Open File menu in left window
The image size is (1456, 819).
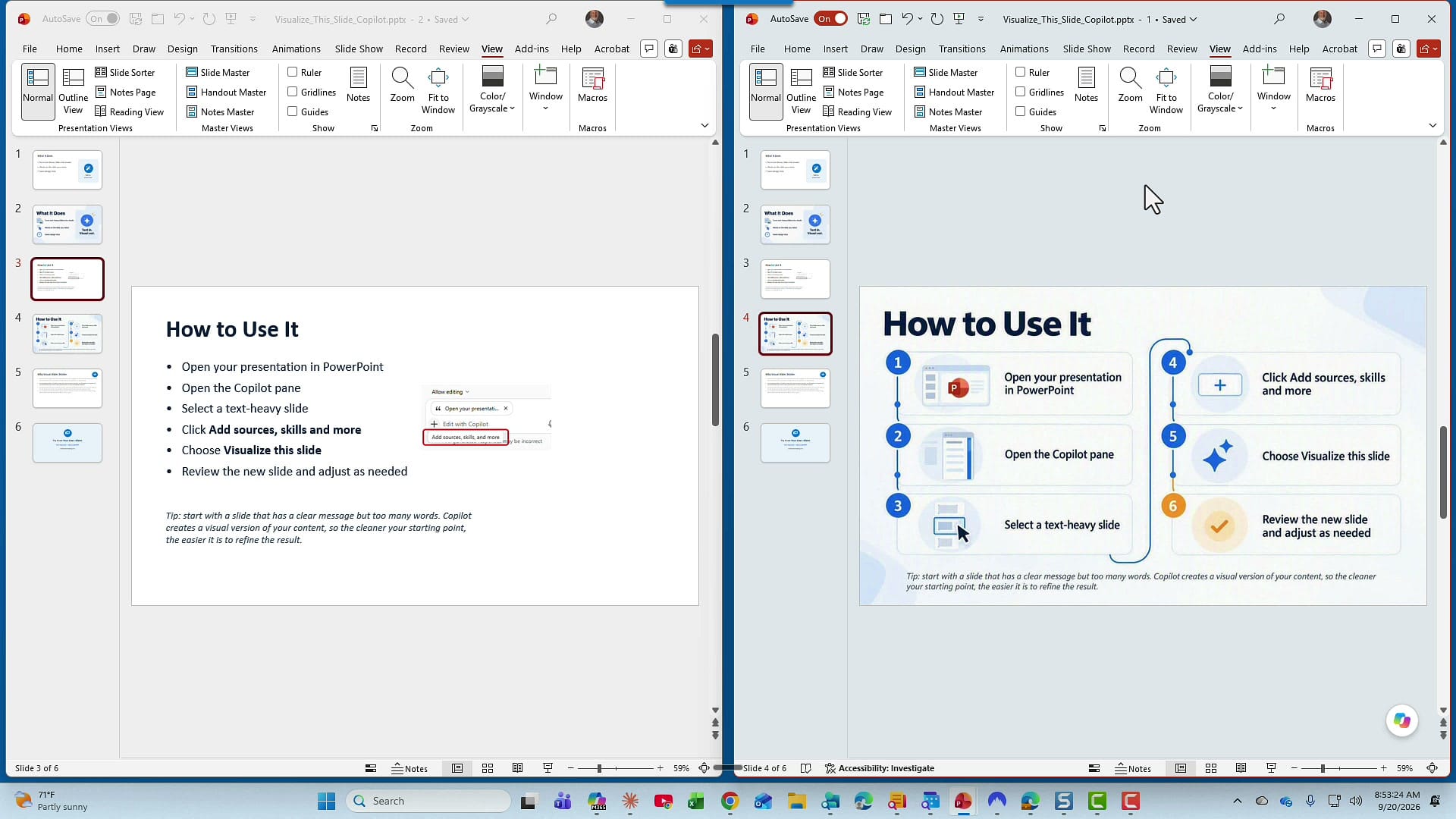30,49
